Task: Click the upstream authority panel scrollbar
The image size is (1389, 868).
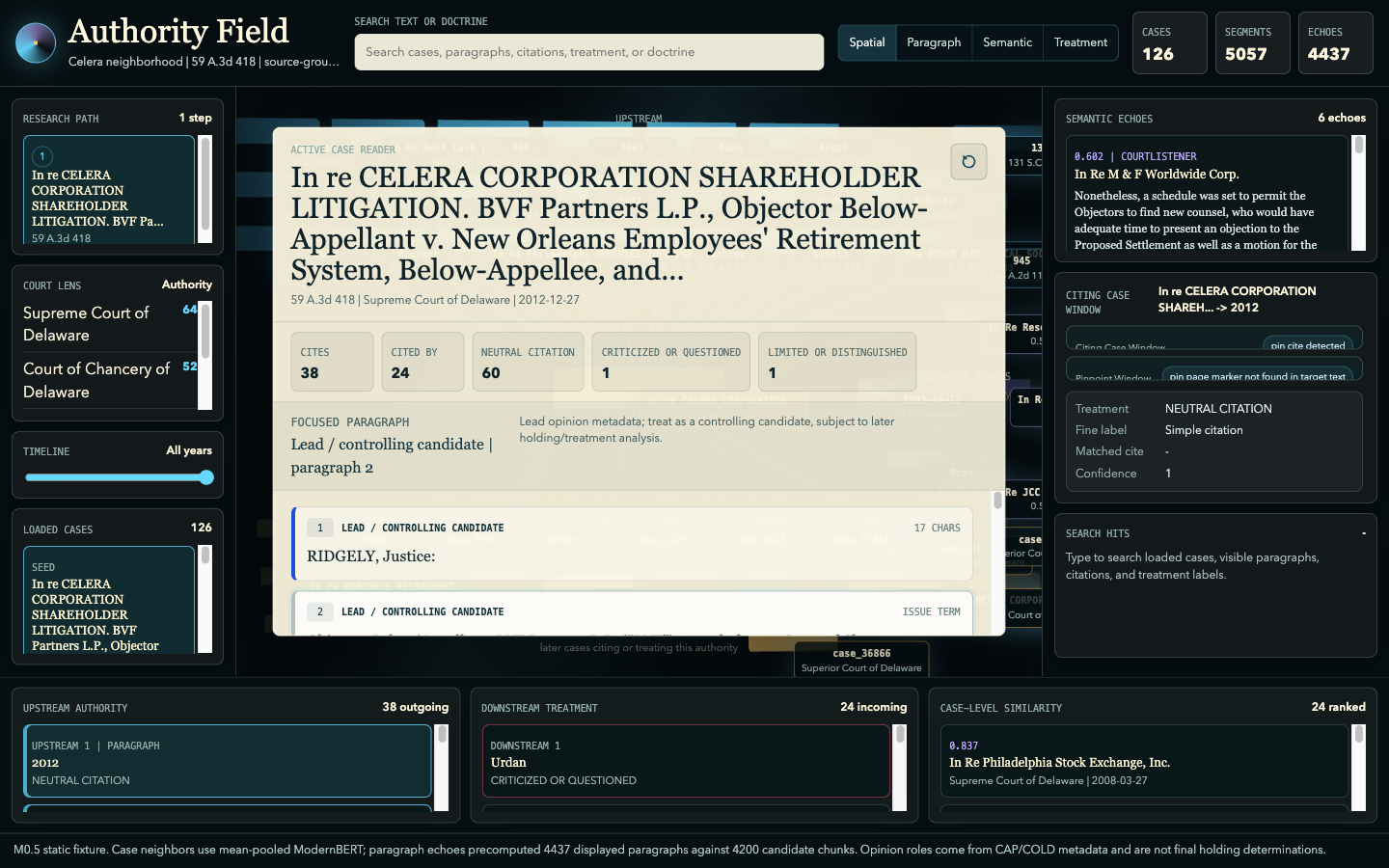Action: [443, 768]
